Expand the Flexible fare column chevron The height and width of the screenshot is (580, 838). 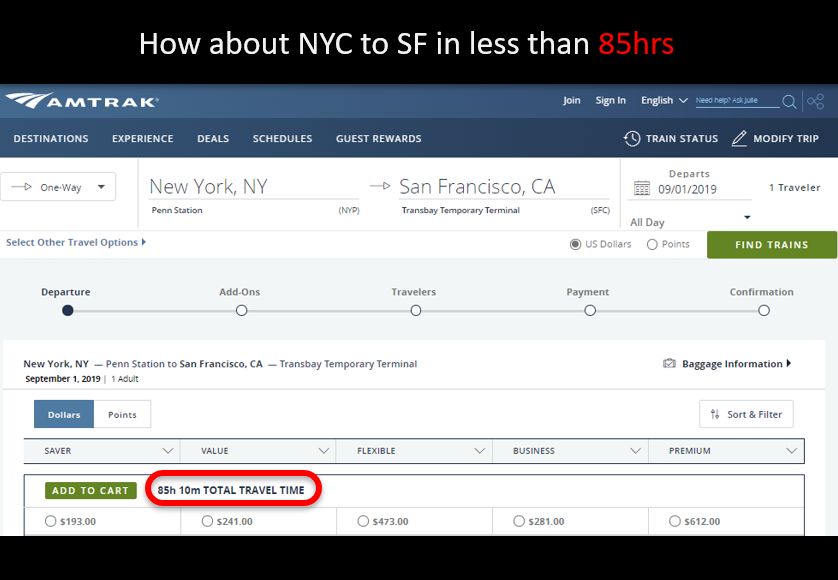[480, 451]
